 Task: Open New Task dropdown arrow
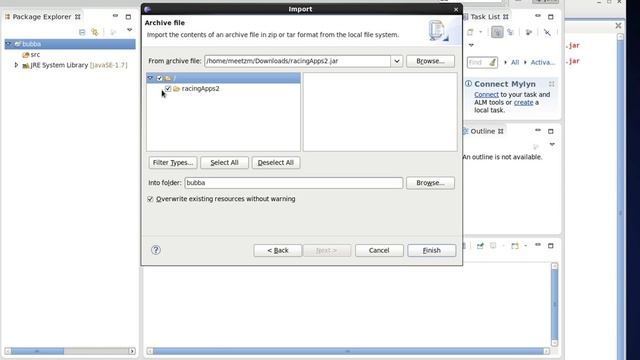coord(480,32)
